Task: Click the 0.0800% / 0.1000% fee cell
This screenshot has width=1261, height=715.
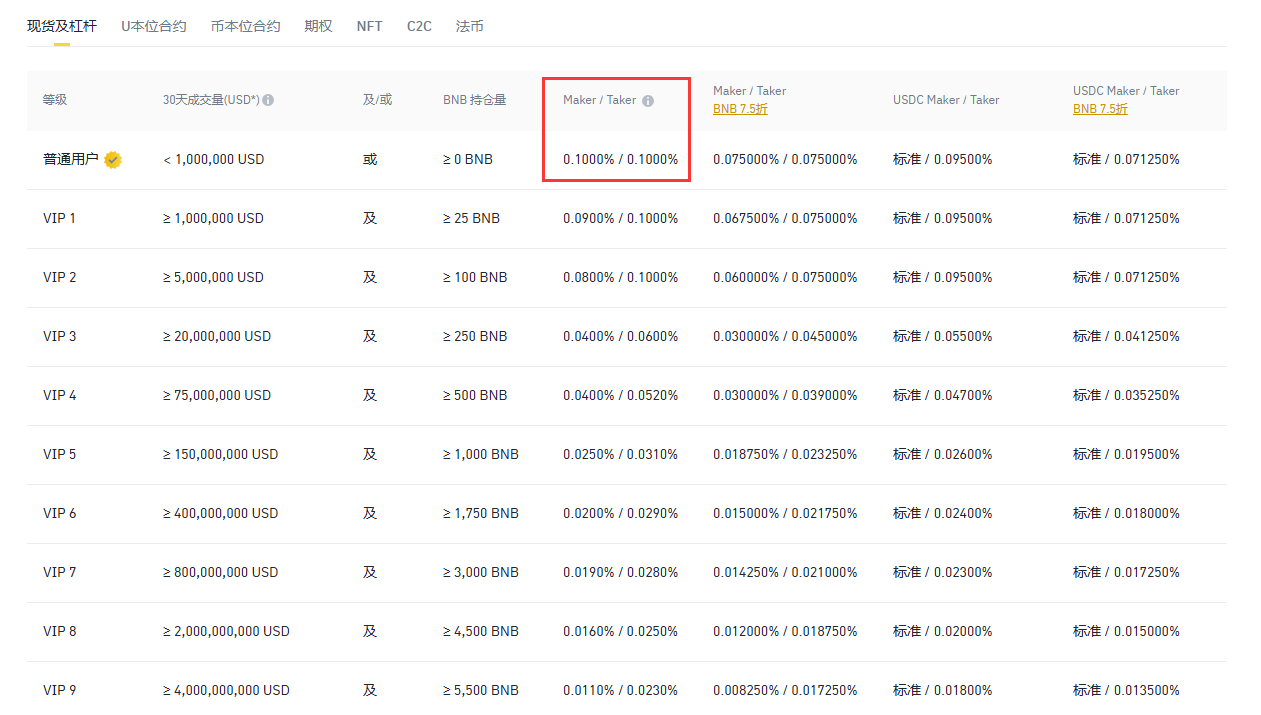Action: pos(621,277)
